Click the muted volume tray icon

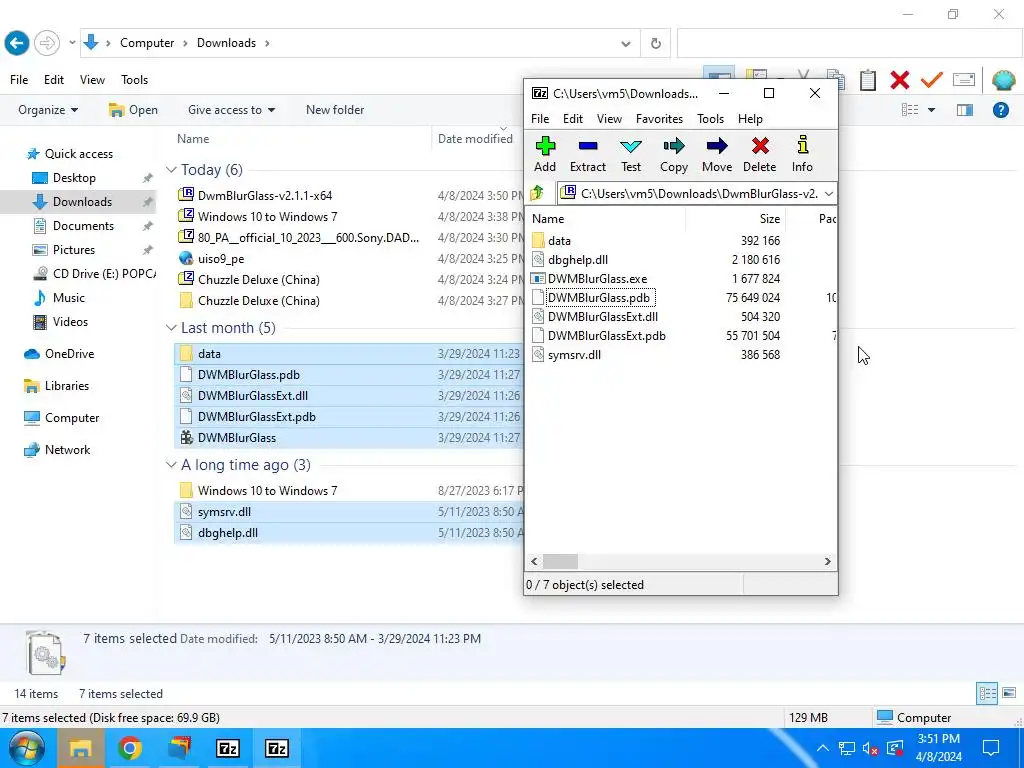point(871,748)
